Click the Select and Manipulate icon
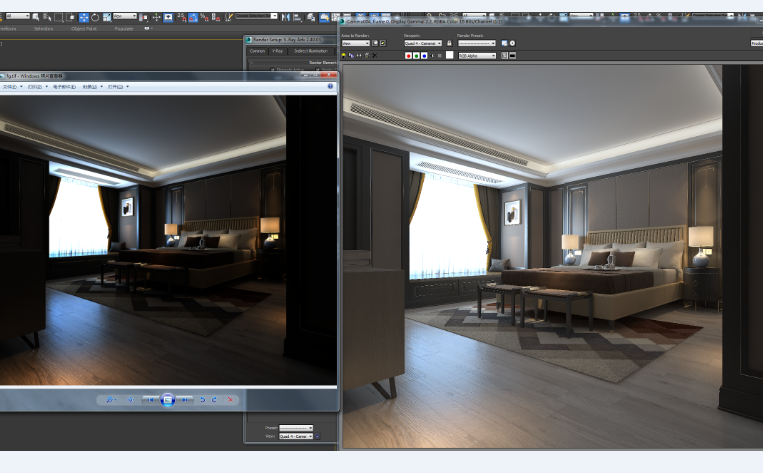The image size is (763, 473). click(x=156, y=18)
